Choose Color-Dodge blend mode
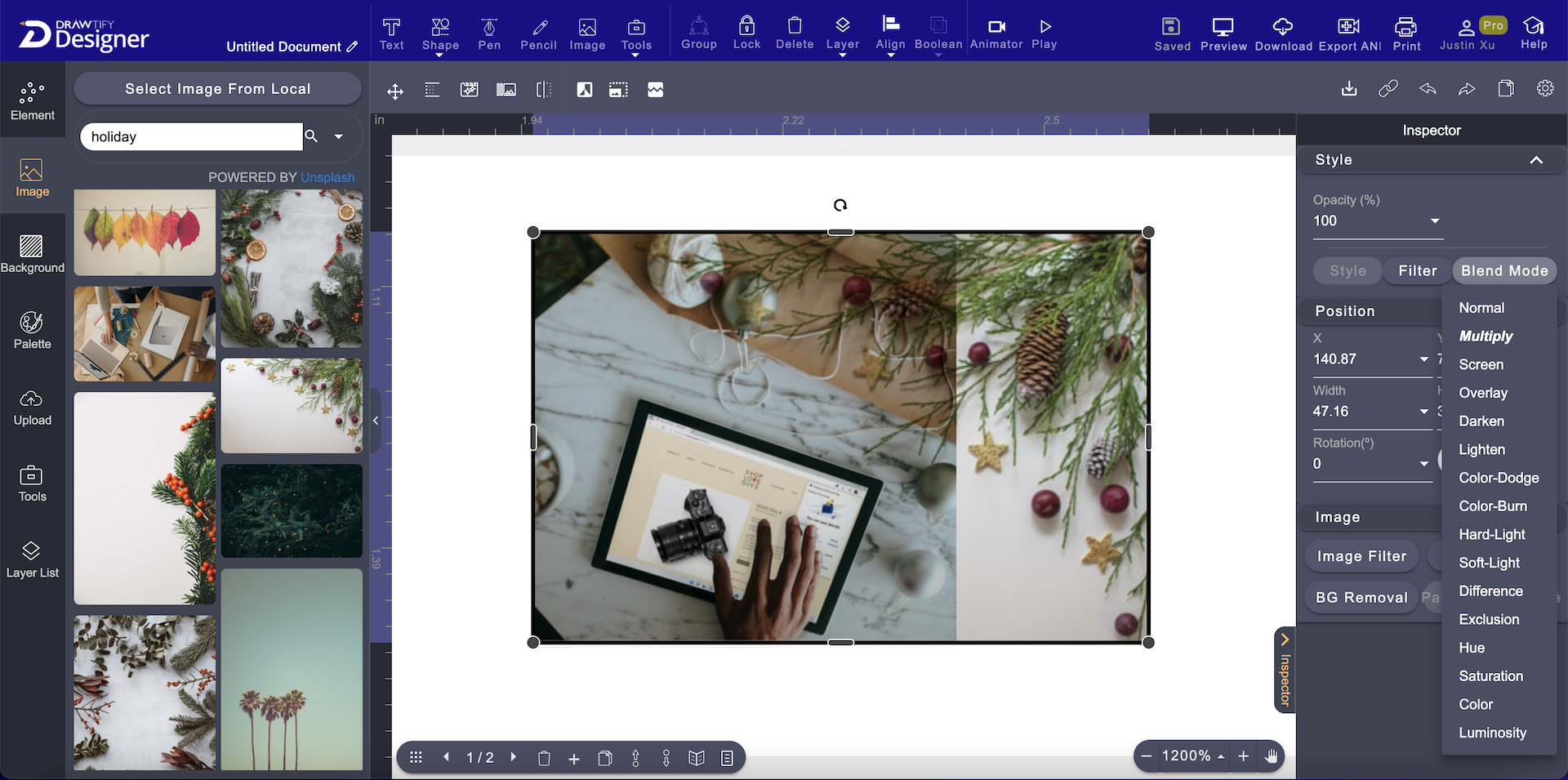The height and width of the screenshot is (780, 1568). coord(1499,478)
